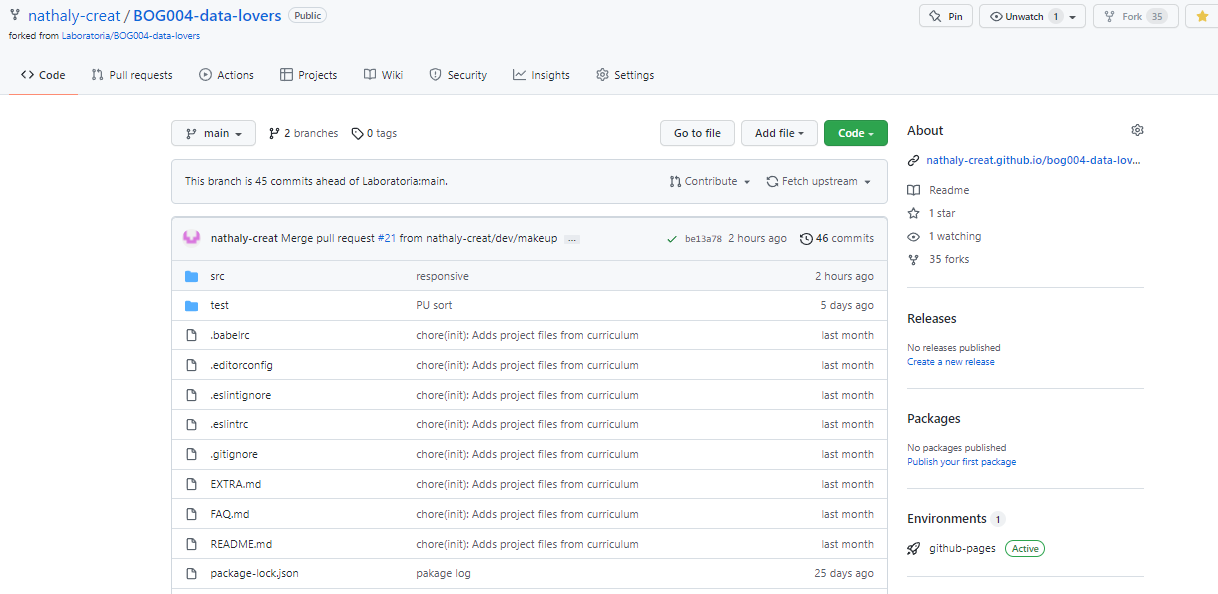Open the .eslintrc file
Image resolution: width=1218 pixels, height=594 pixels.
coord(229,424)
